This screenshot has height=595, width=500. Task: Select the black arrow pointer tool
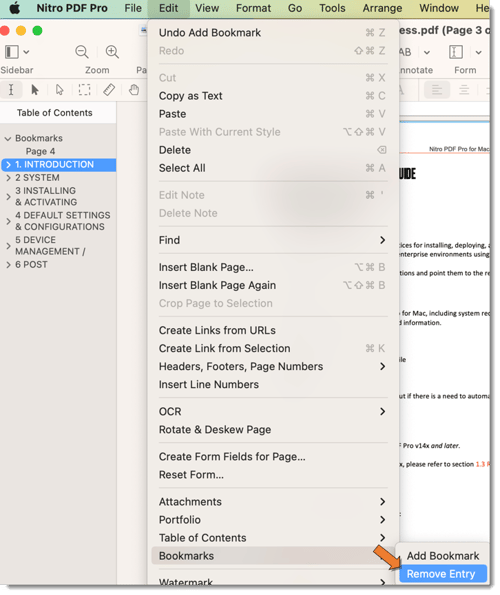(35, 90)
